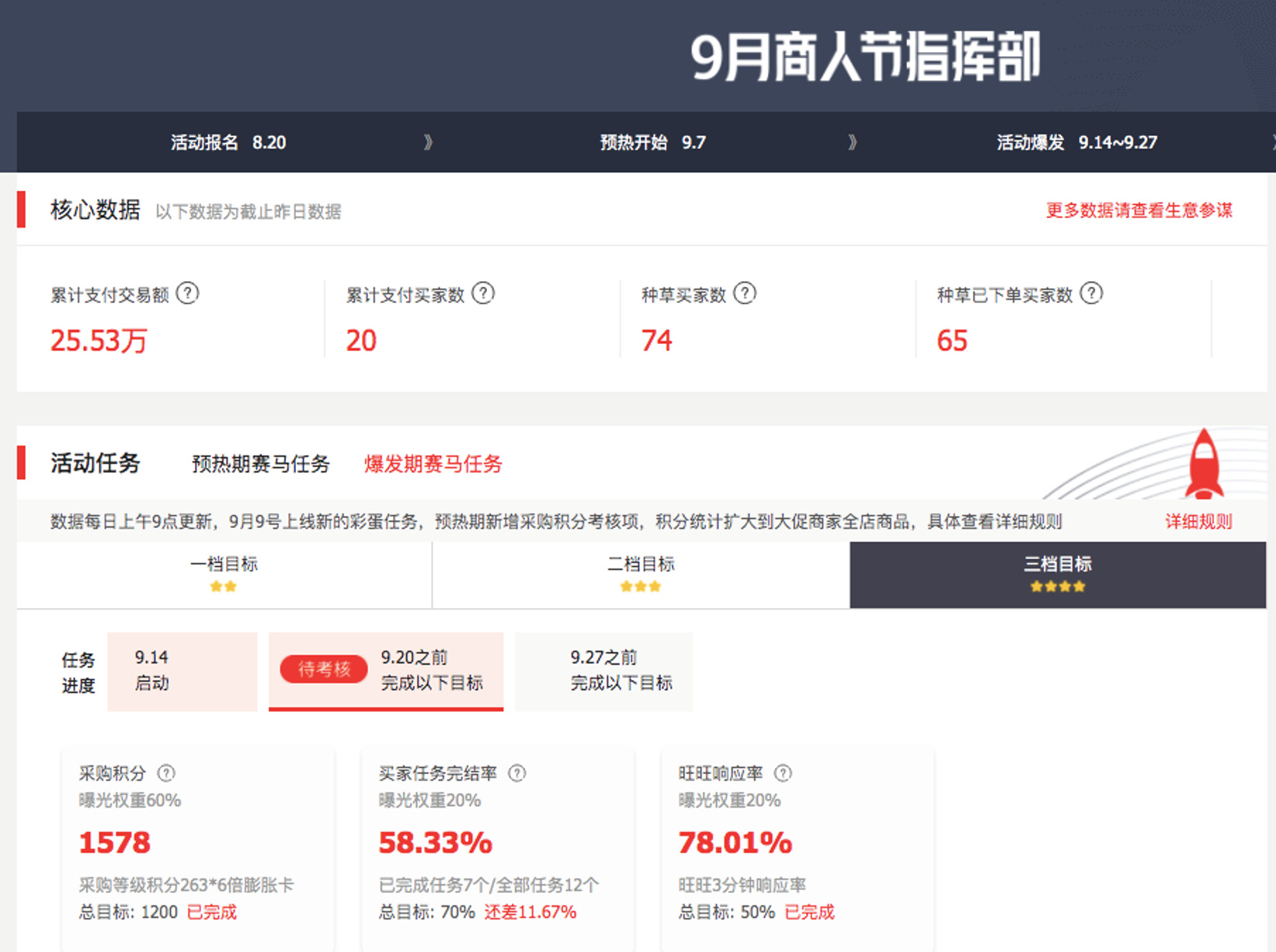Select the 爆发期赛马任务 tab
The image size is (1276, 952).
tap(433, 464)
